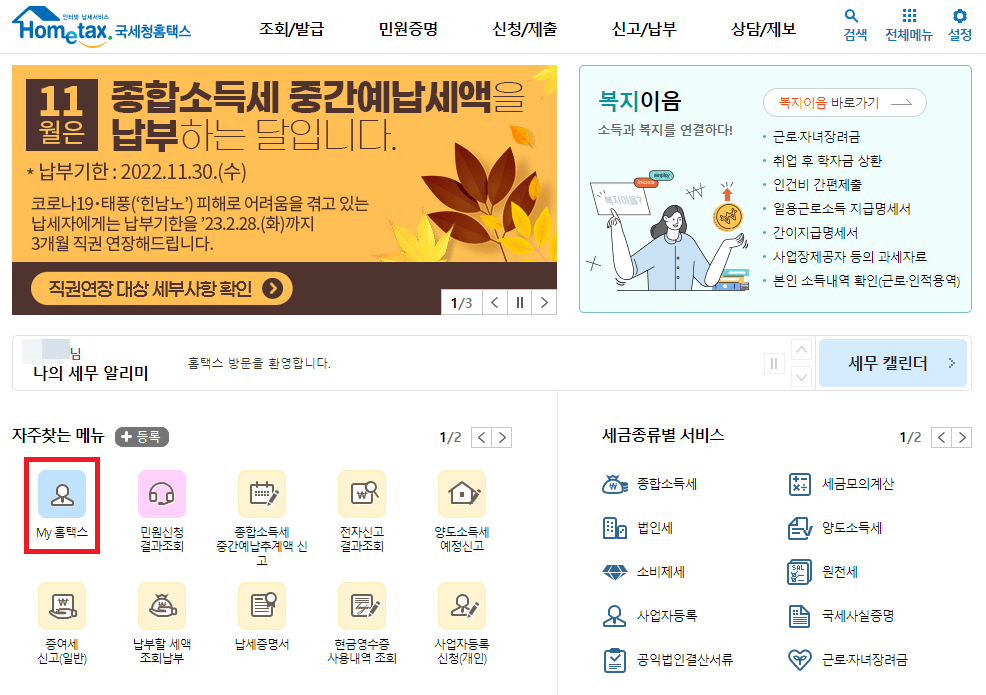The image size is (986, 695).
Task: Click the 복지이음 바로가기 button
Action: click(x=845, y=102)
